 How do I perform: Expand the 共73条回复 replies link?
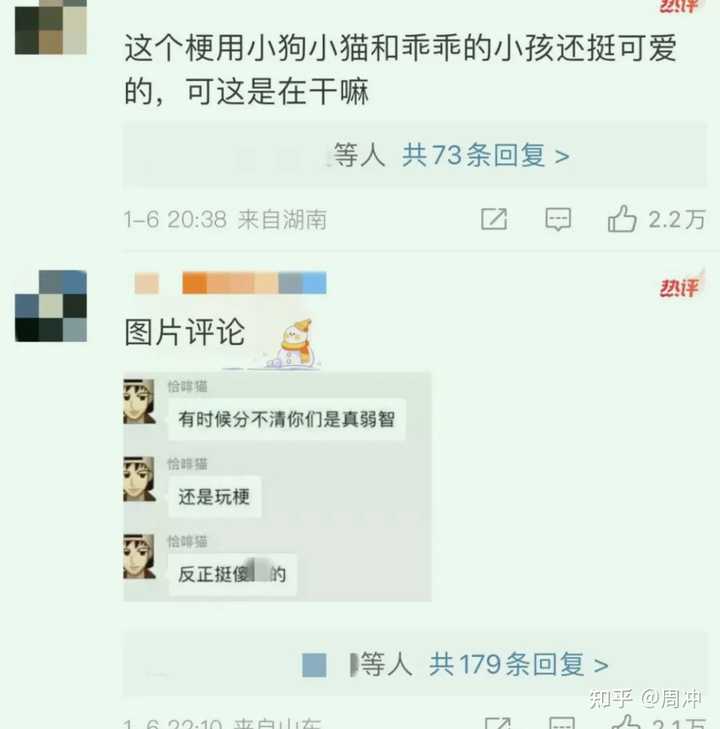point(485,155)
